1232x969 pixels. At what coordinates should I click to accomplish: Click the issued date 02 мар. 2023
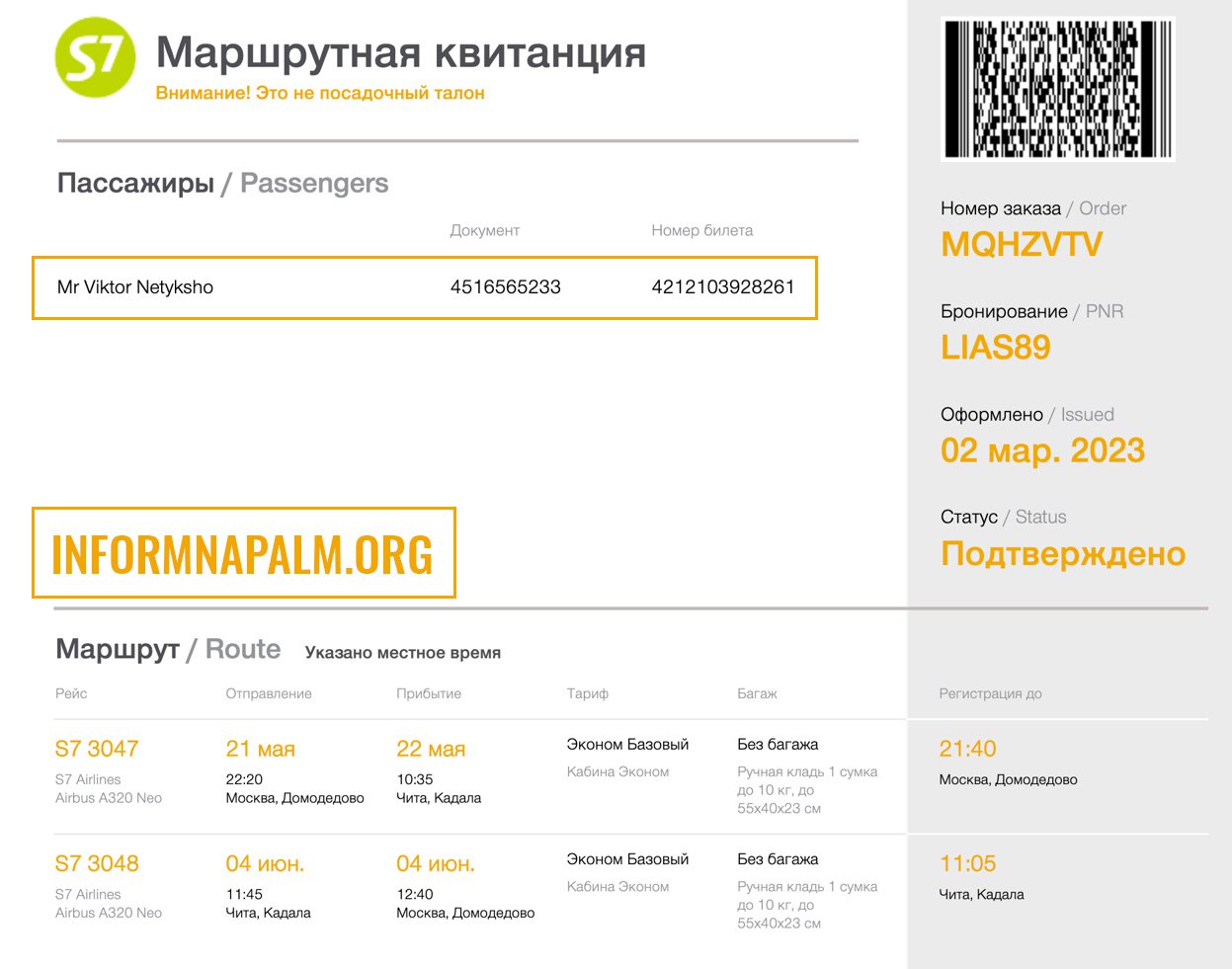coord(1042,450)
